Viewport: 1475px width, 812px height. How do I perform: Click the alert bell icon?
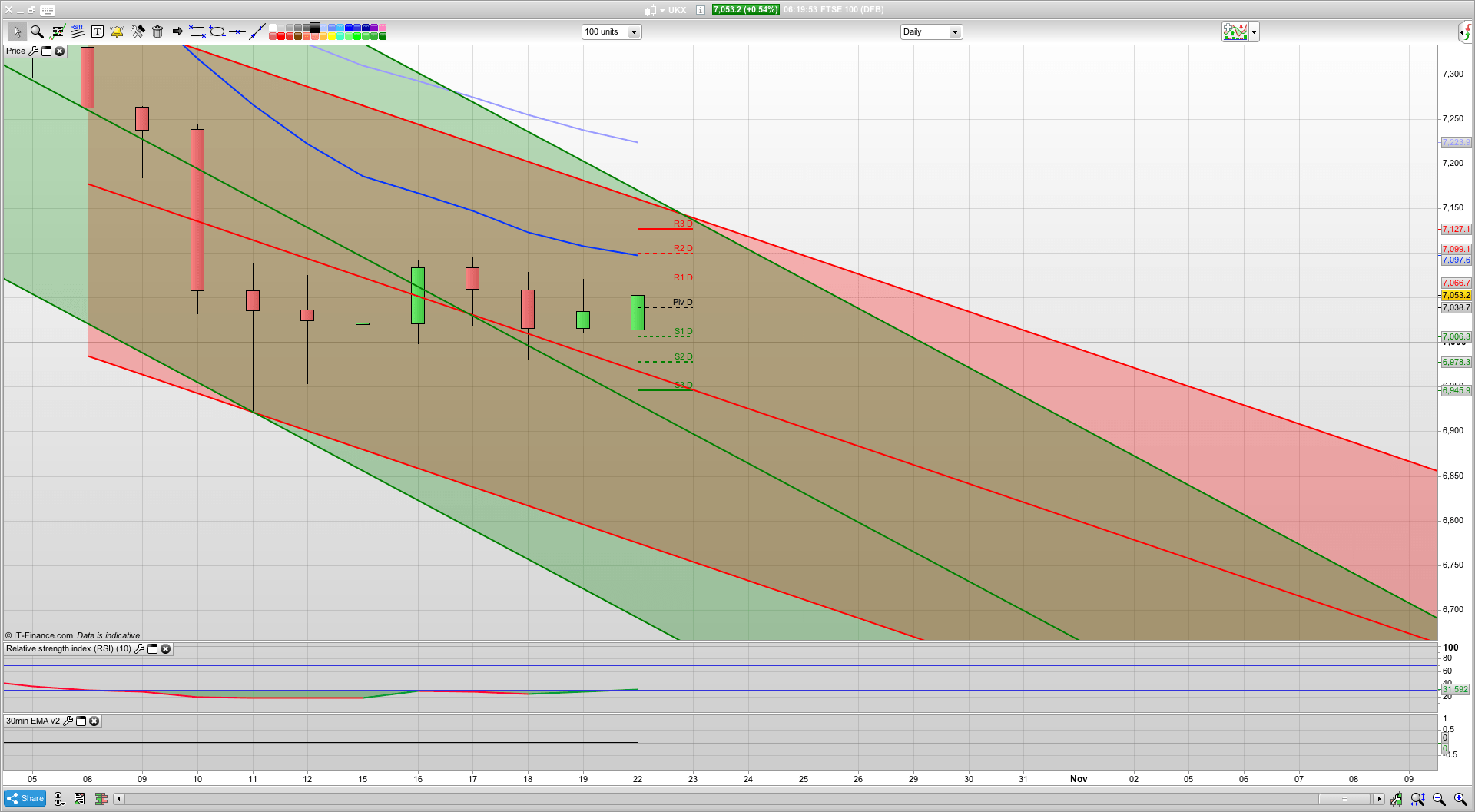[117, 31]
